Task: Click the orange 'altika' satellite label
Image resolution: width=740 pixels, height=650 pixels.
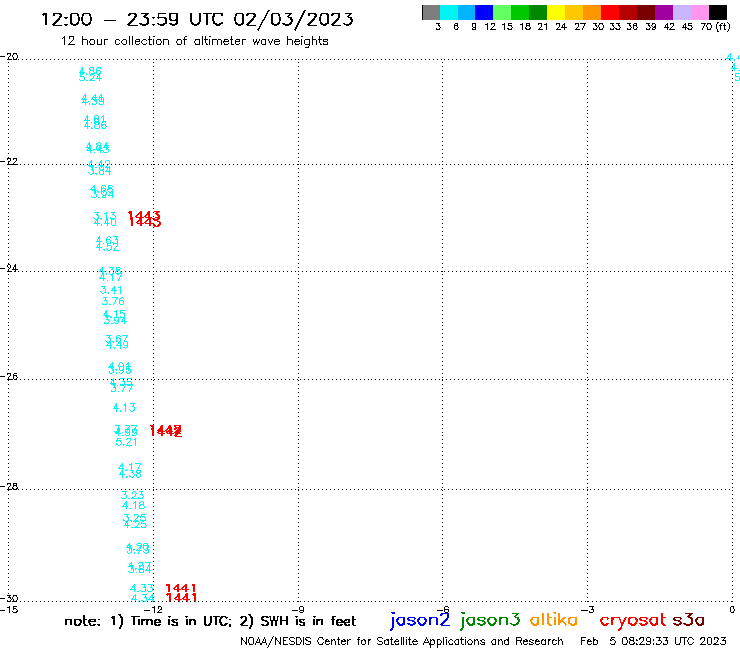Action: (x=554, y=620)
